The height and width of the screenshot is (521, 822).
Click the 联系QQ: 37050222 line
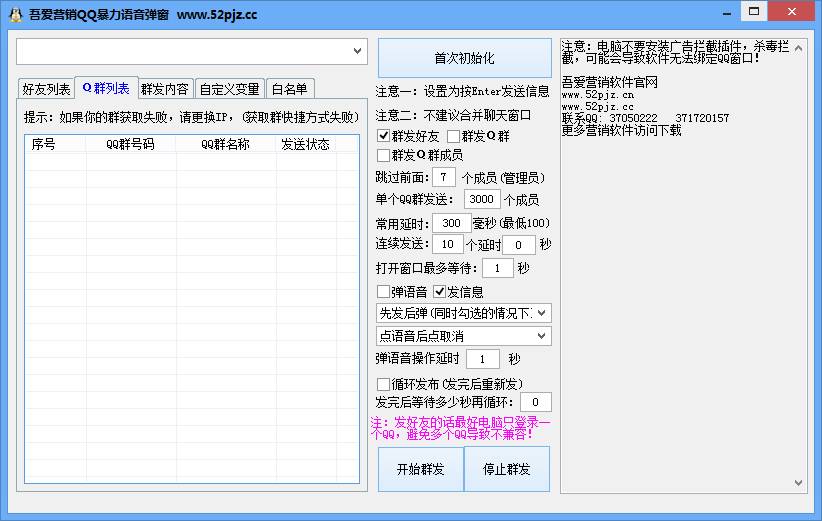[x=645, y=118]
